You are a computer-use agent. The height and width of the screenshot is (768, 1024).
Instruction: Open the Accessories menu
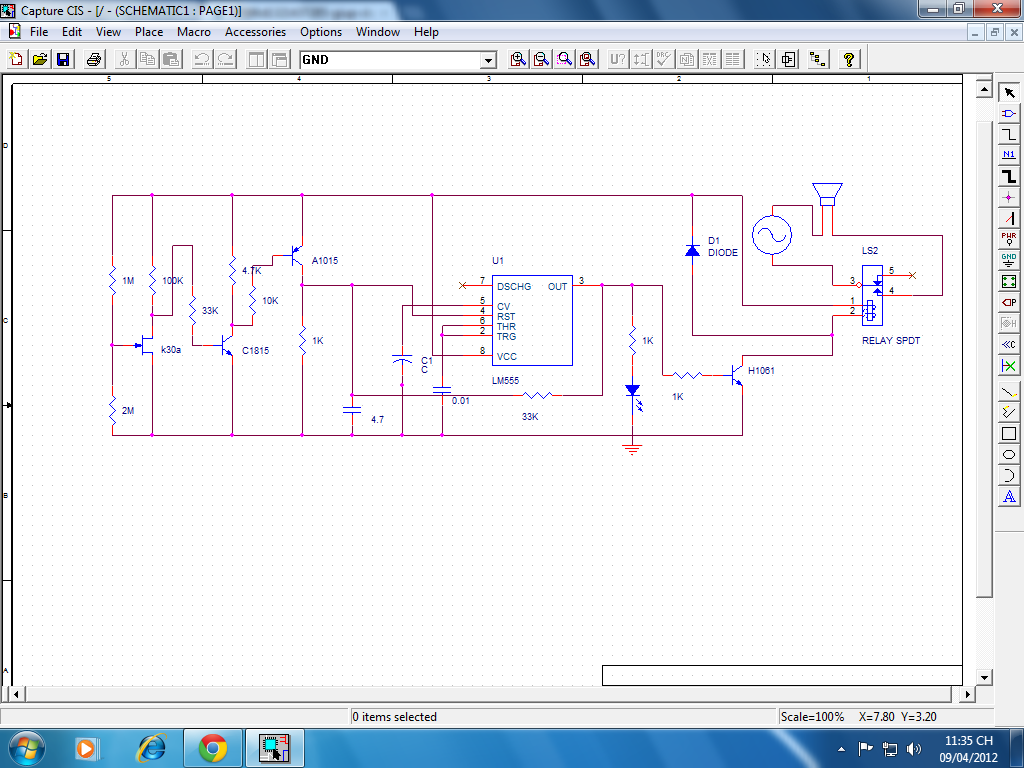255,32
